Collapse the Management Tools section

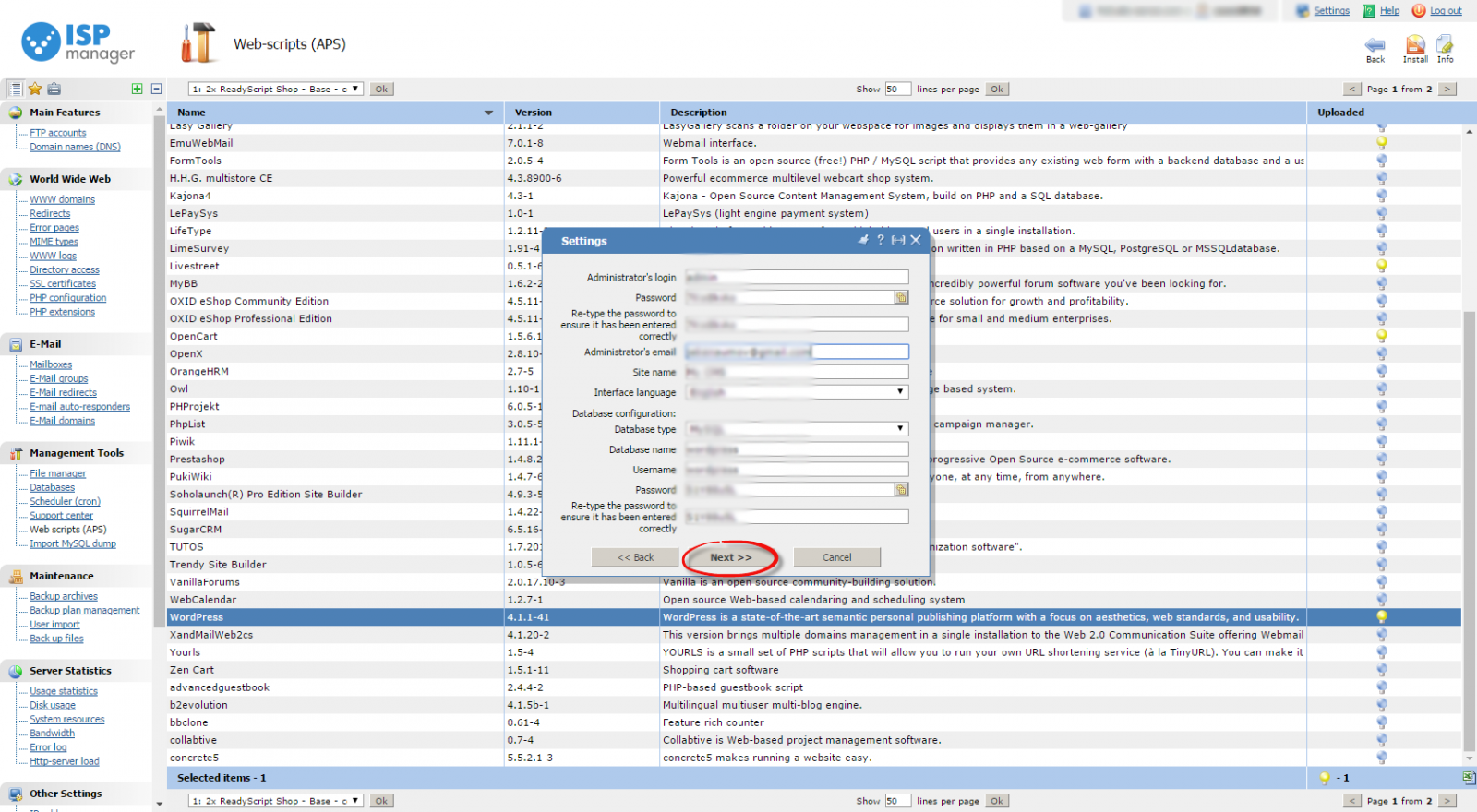[78, 453]
